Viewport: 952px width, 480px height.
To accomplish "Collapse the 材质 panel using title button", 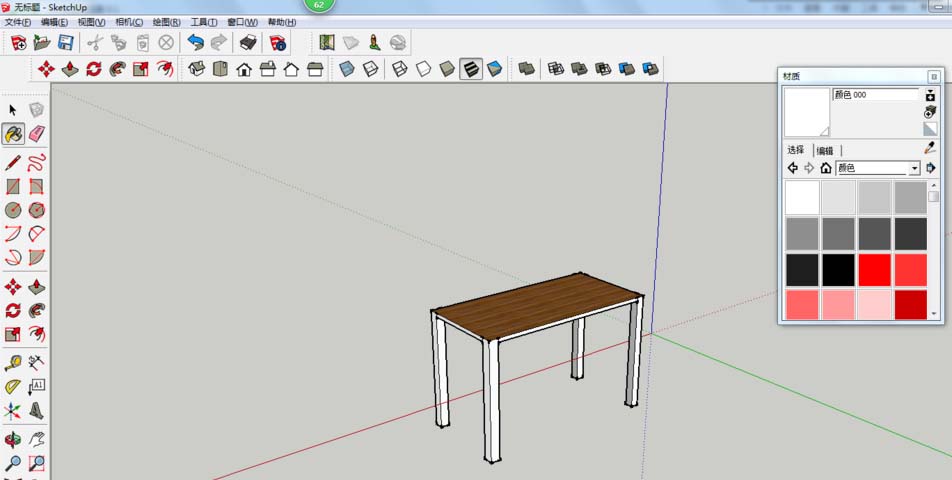I will [x=934, y=76].
